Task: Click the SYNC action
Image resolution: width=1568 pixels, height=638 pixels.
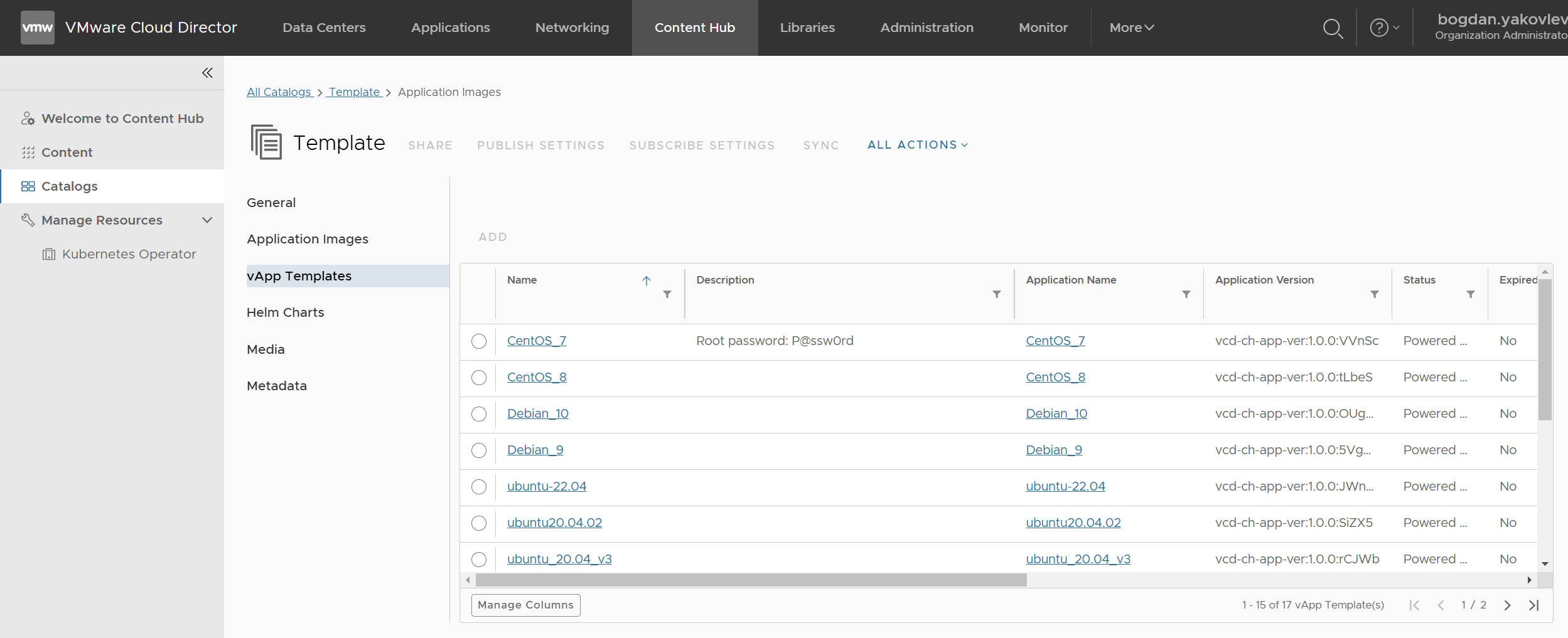Action: click(821, 146)
